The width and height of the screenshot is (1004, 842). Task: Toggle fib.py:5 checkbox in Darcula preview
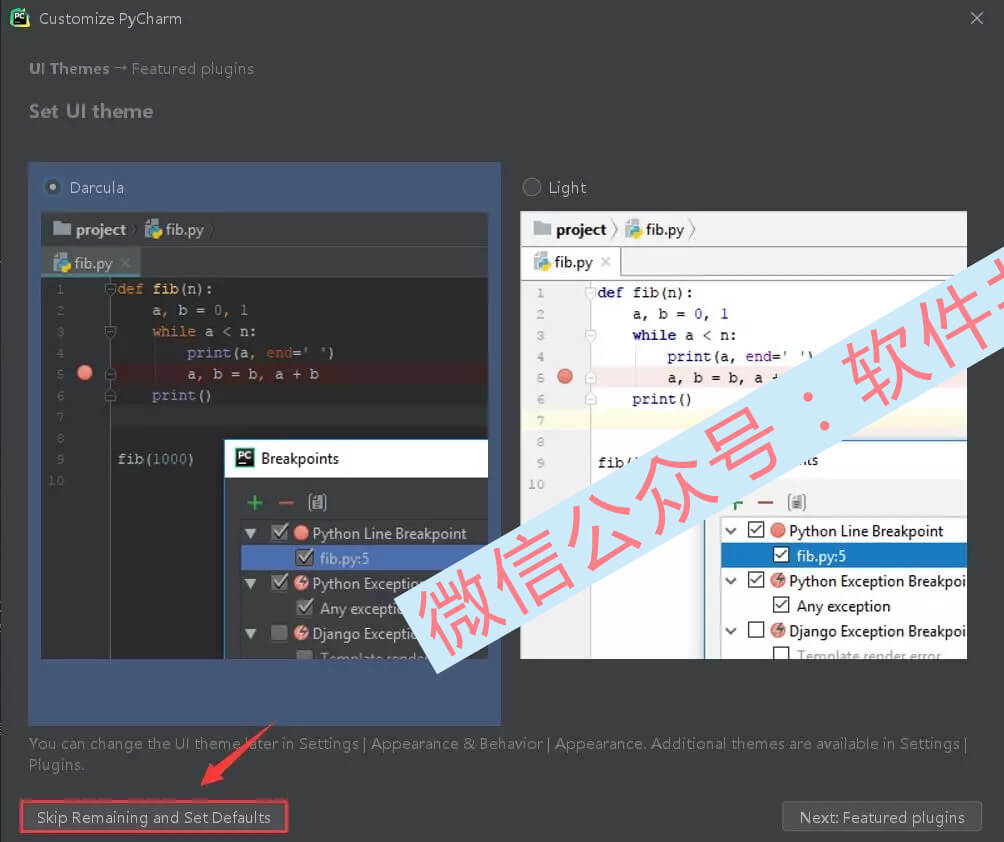pyautogui.click(x=305, y=557)
